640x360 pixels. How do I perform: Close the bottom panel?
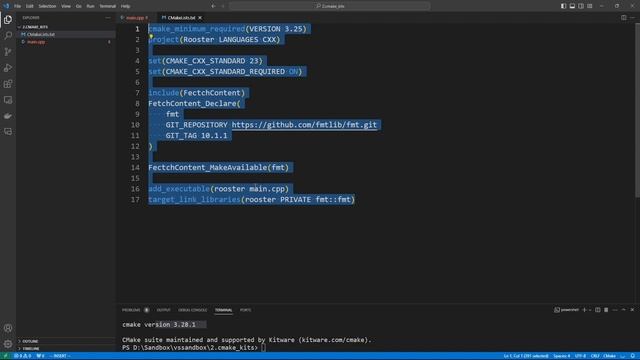632,310
